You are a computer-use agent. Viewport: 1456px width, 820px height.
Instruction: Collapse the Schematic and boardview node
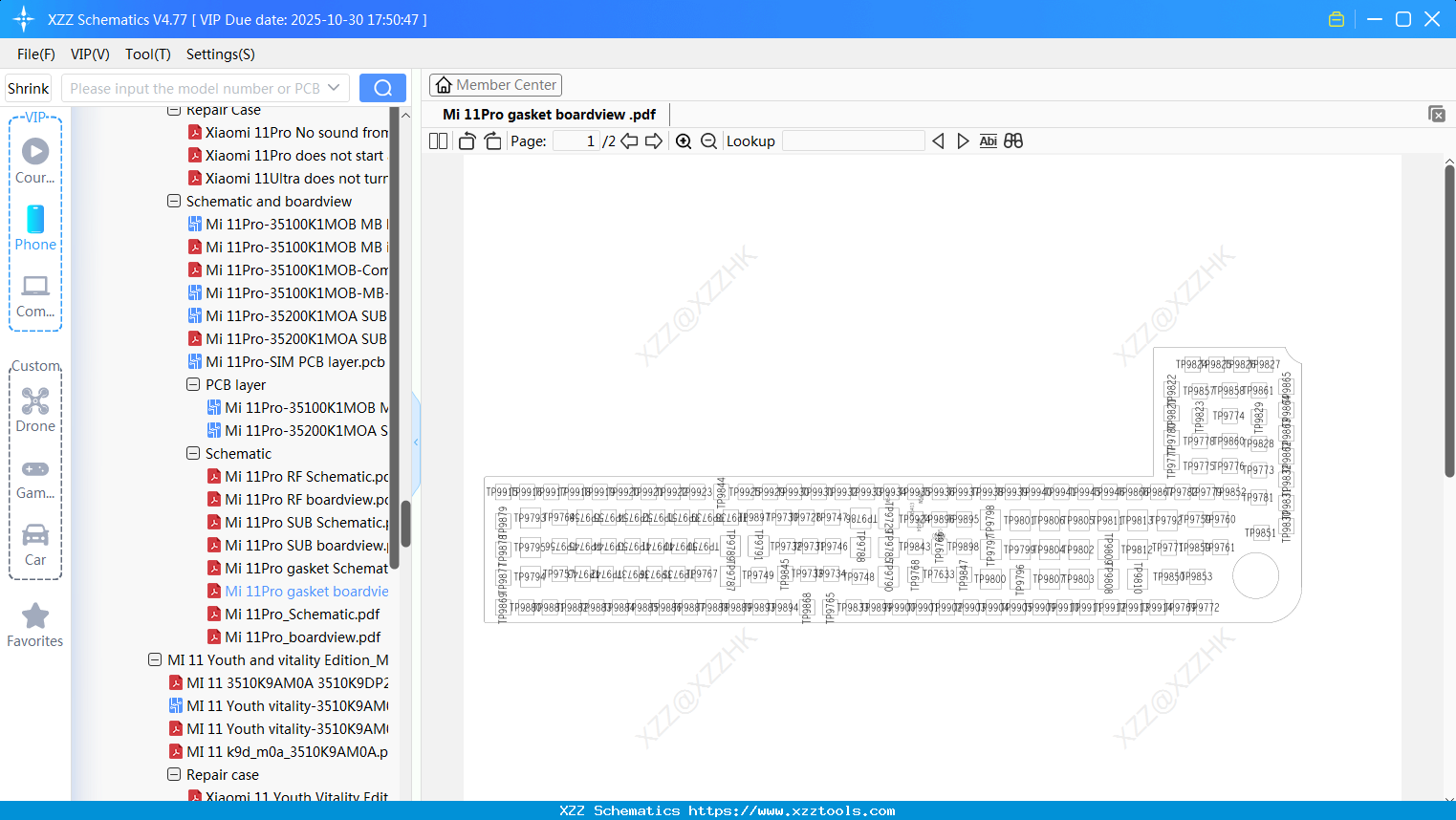pyautogui.click(x=174, y=201)
